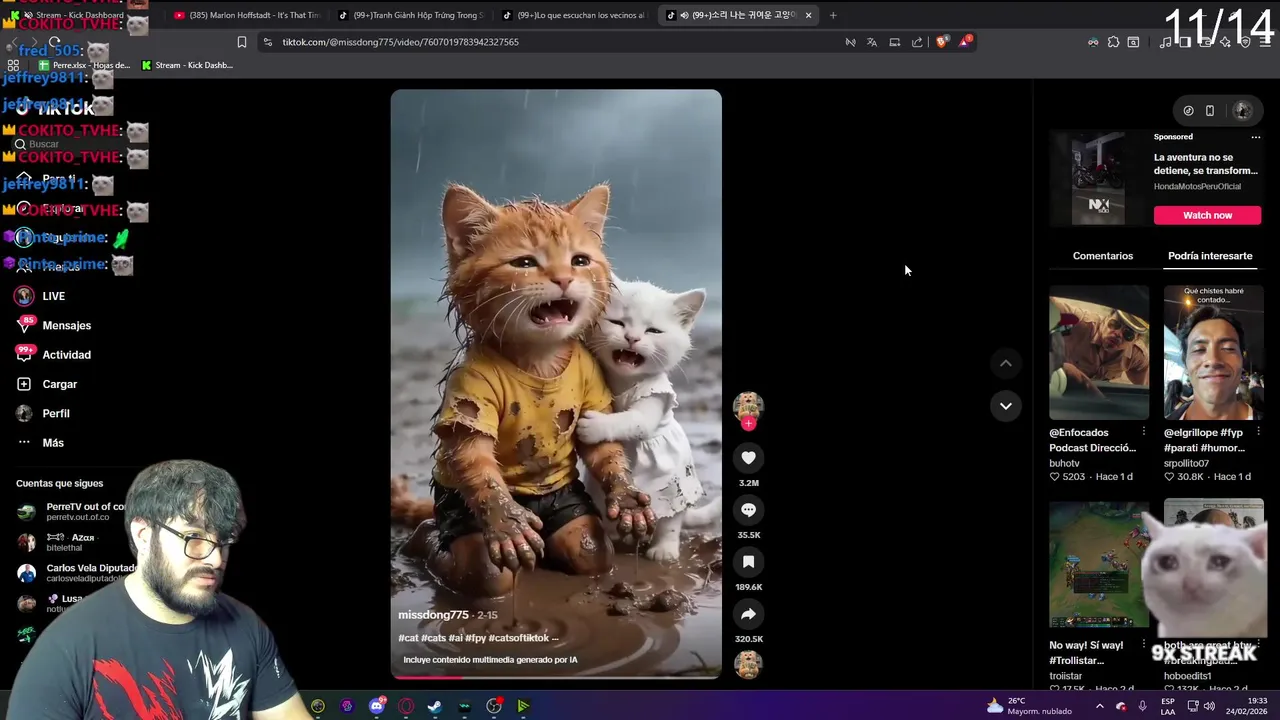The height and width of the screenshot is (720, 1280).
Task: Seek on the red video progress bar
Action: 556,677
